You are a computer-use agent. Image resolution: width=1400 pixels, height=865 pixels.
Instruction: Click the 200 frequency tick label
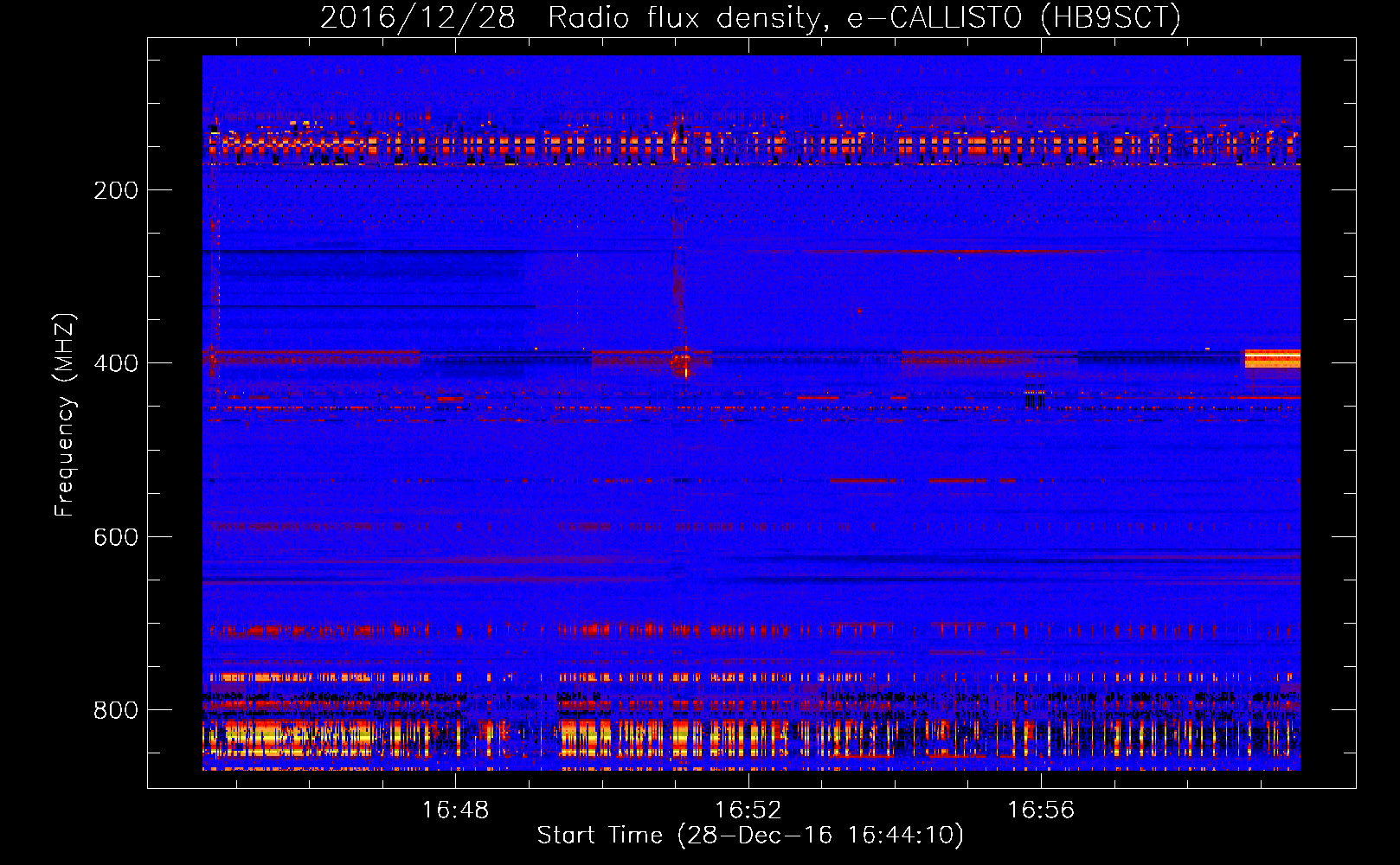[x=116, y=190]
